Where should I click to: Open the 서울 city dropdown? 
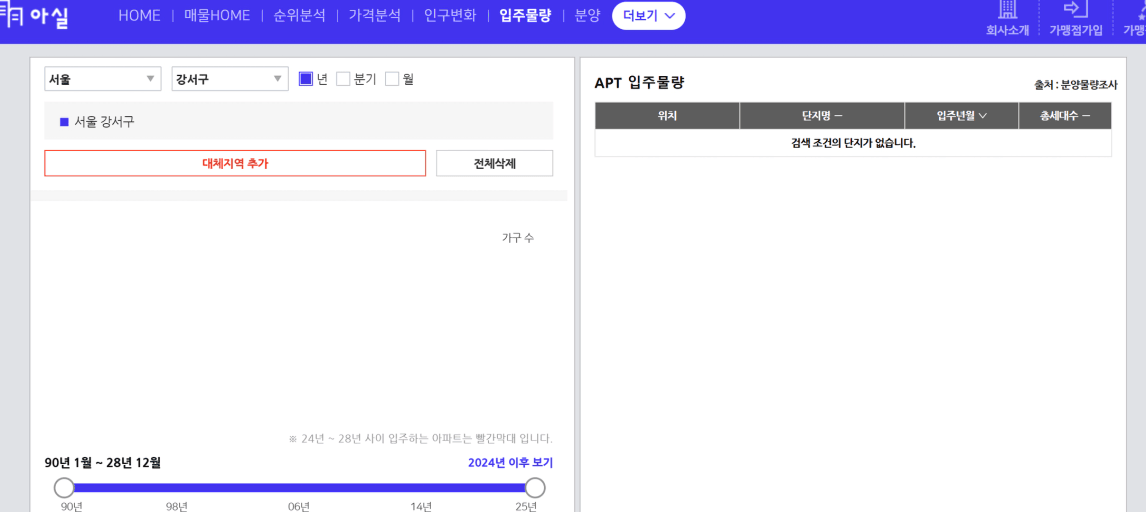(x=103, y=79)
